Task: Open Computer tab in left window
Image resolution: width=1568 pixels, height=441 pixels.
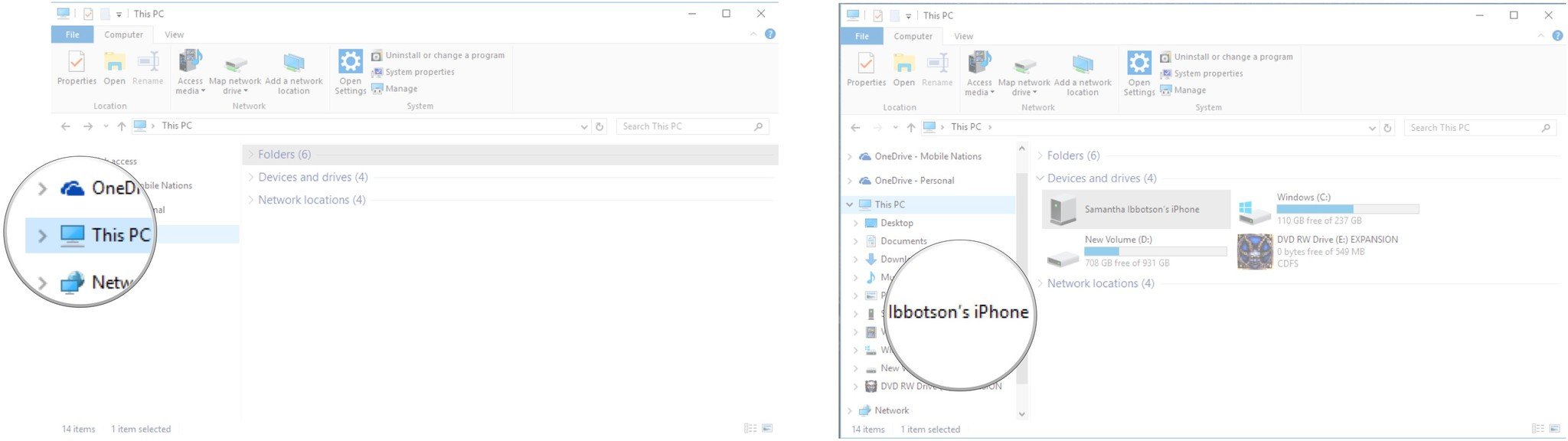Action: 123,34
